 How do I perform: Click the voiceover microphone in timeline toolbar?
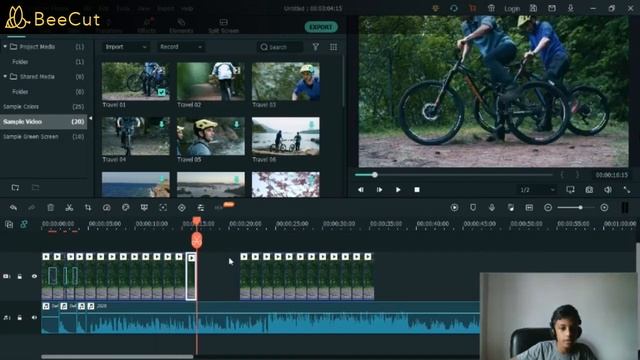point(492,208)
